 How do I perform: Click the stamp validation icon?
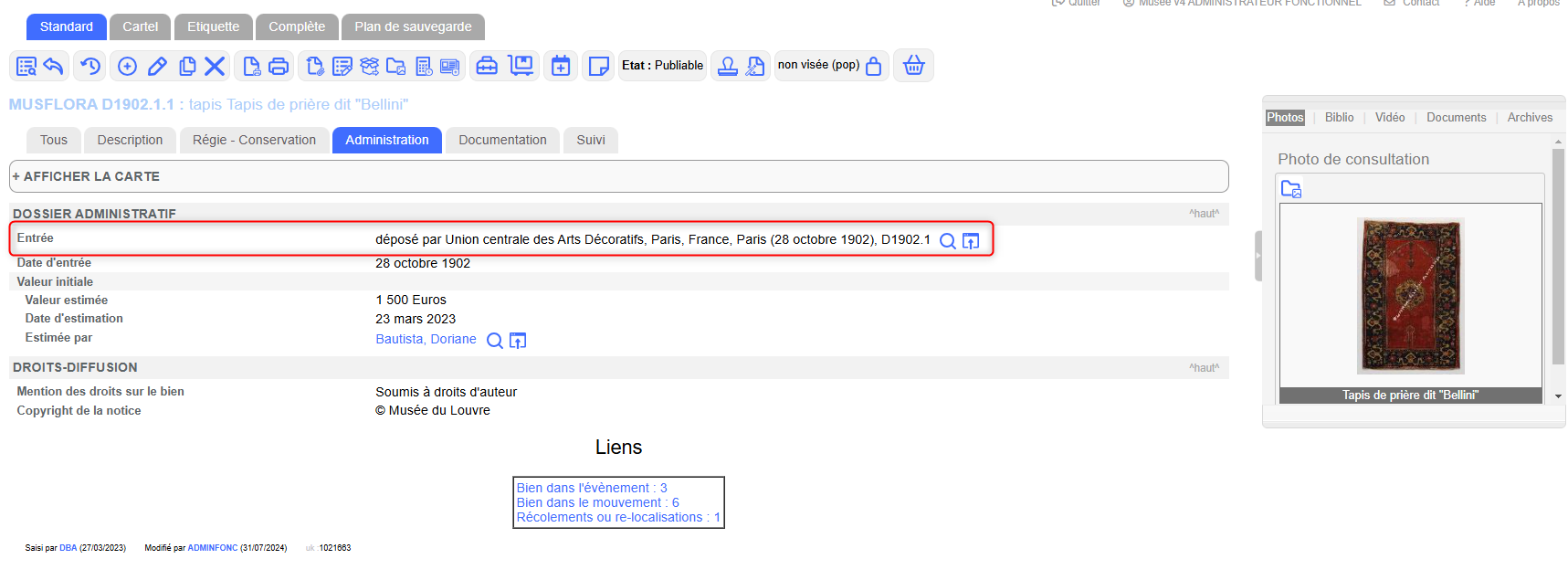pyautogui.click(x=727, y=66)
